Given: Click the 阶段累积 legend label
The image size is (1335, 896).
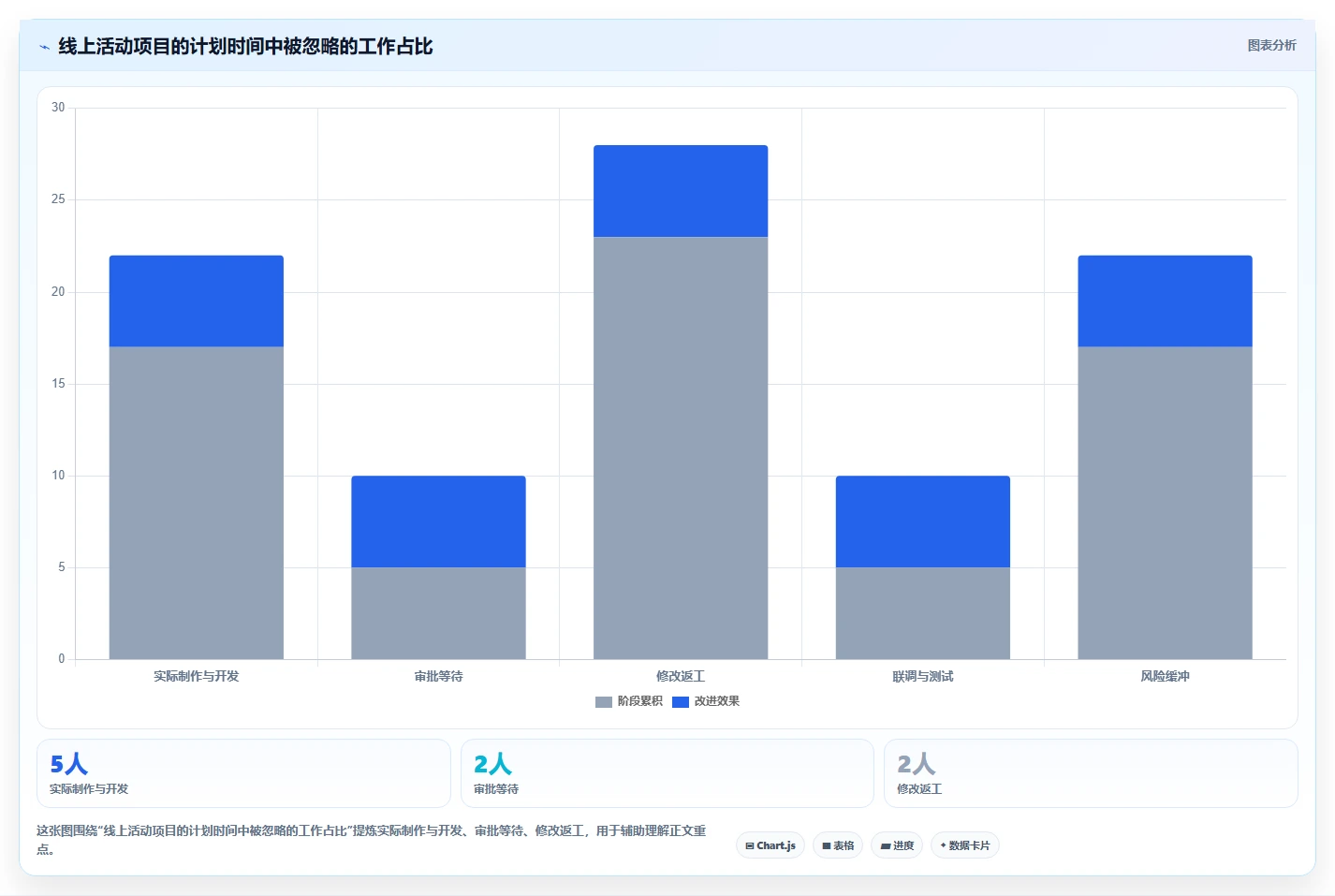Looking at the screenshot, I should [640, 701].
